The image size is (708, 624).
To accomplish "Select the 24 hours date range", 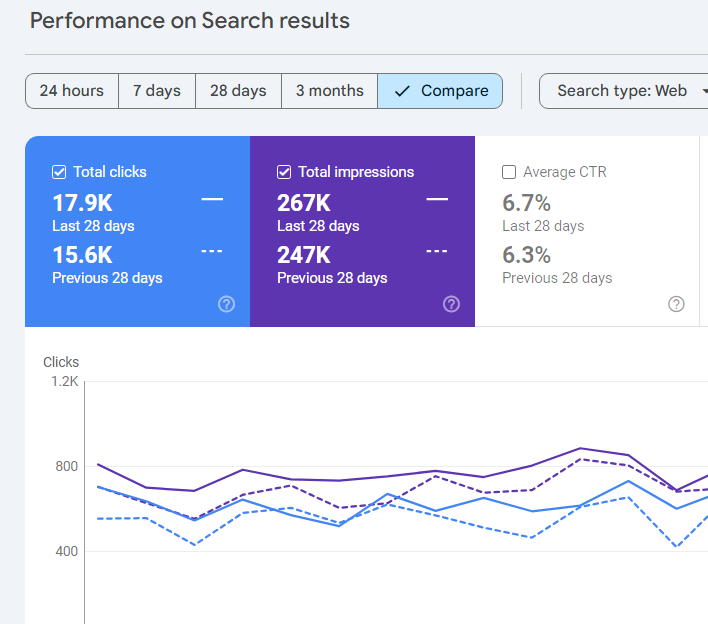I will click(x=71, y=91).
